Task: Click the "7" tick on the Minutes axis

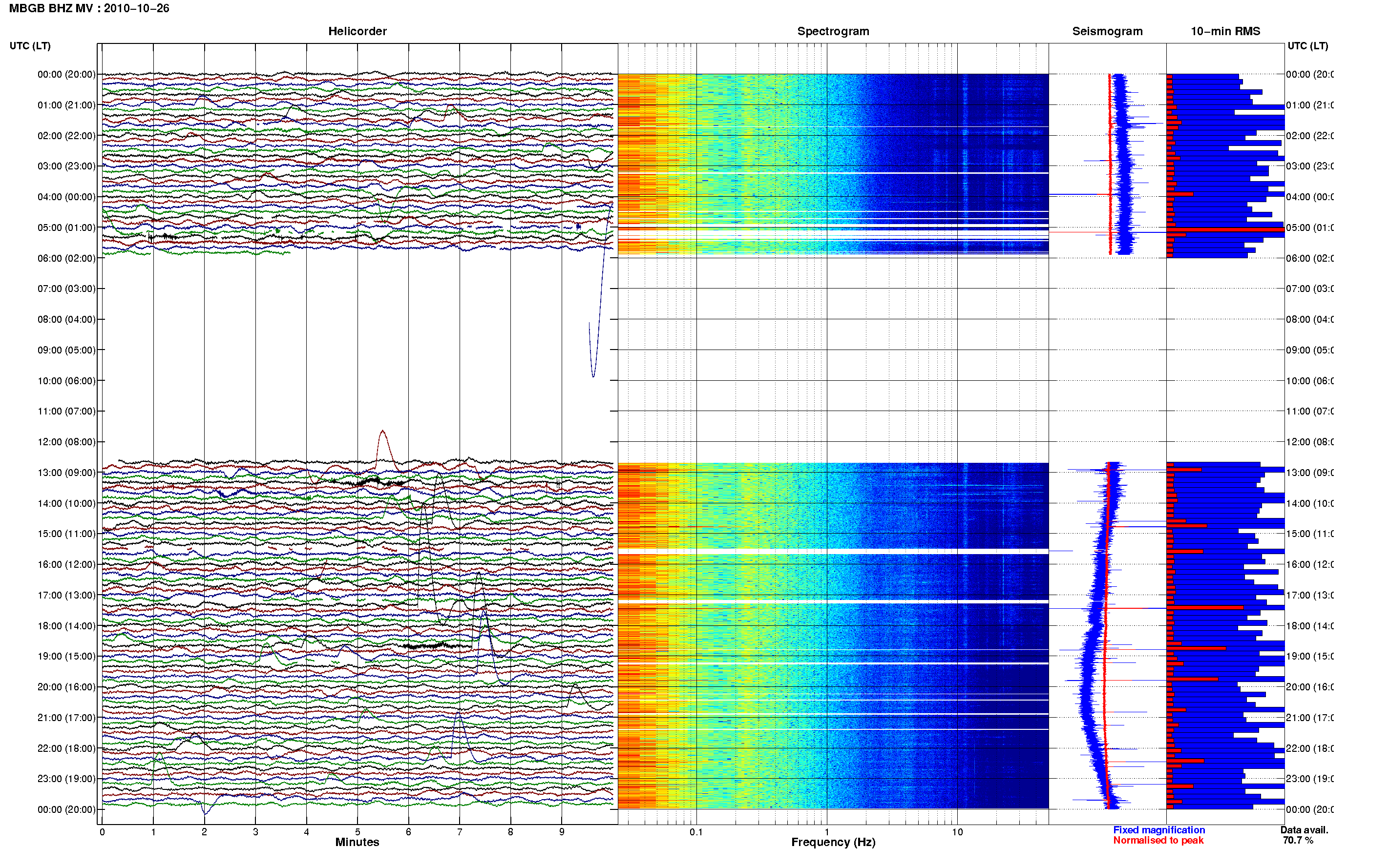Action: [x=460, y=832]
